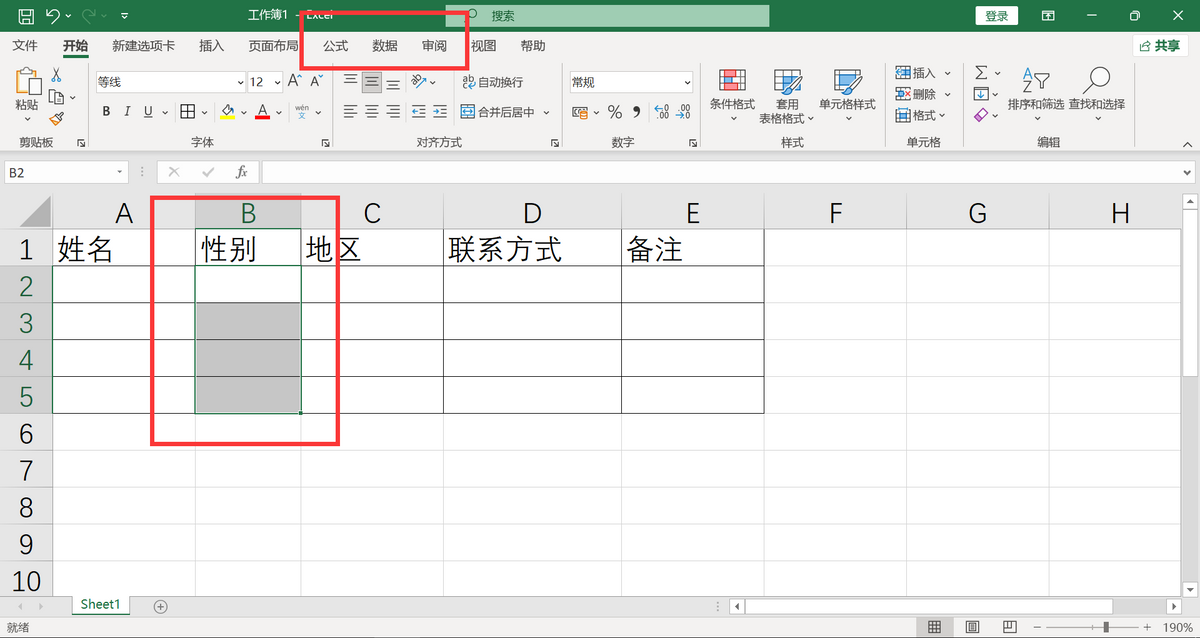Click the Fill down icon
Viewport: 1200px width, 638px height.
(x=981, y=94)
